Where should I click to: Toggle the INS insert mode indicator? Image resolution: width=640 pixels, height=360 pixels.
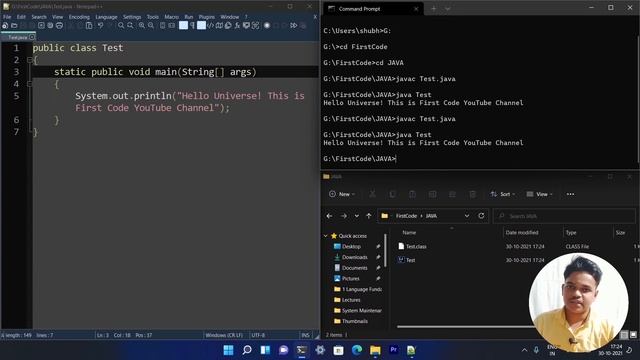(x=305, y=335)
